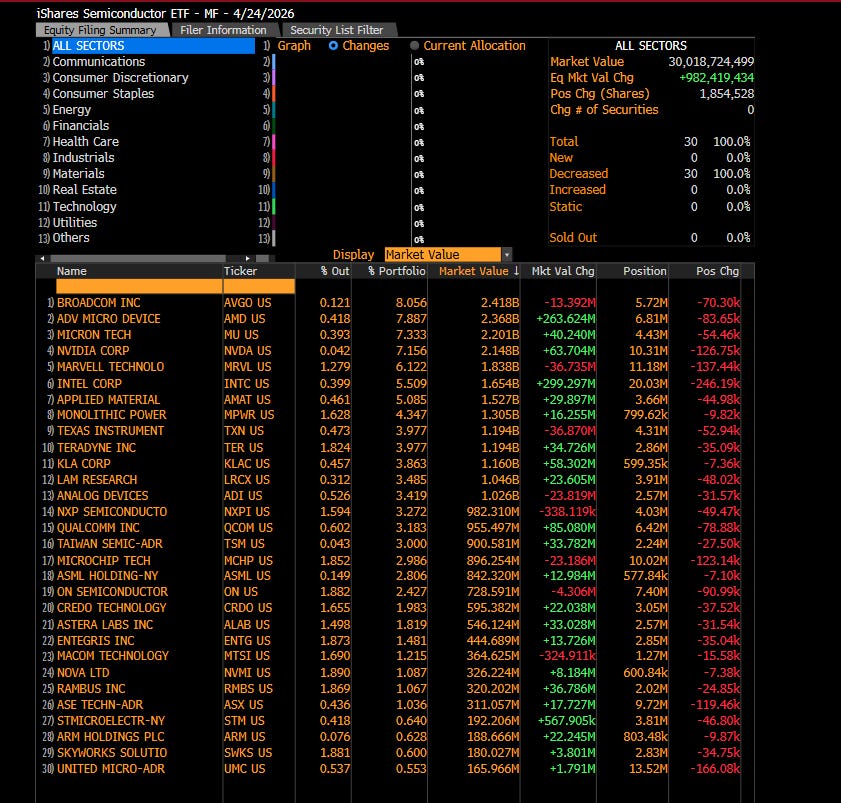The height and width of the screenshot is (803, 841).
Task: Open the UNITED MICRO-ADR holding
Action: point(110,769)
